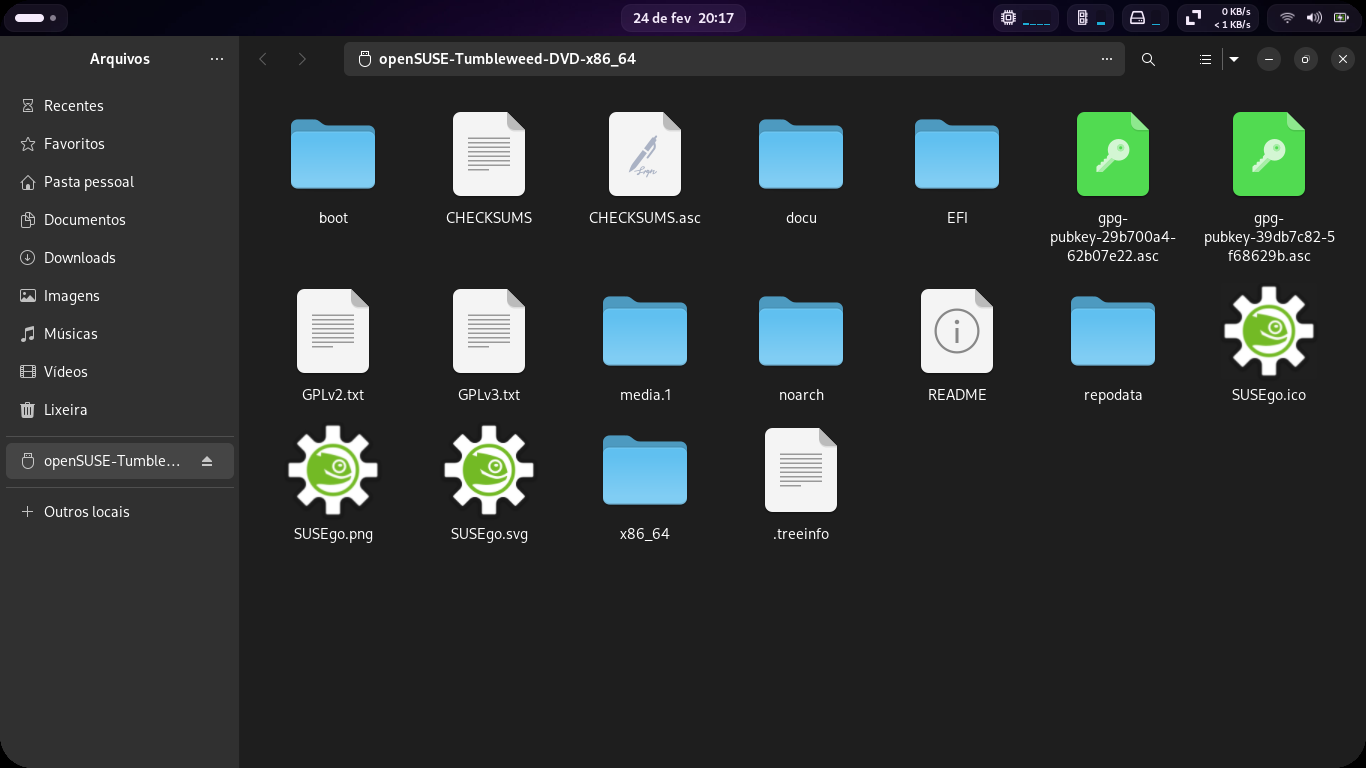Open Favoritos in the sidebar
Viewport: 1366px width, 768px height.
pyautogui.click(x=120, y=144)
